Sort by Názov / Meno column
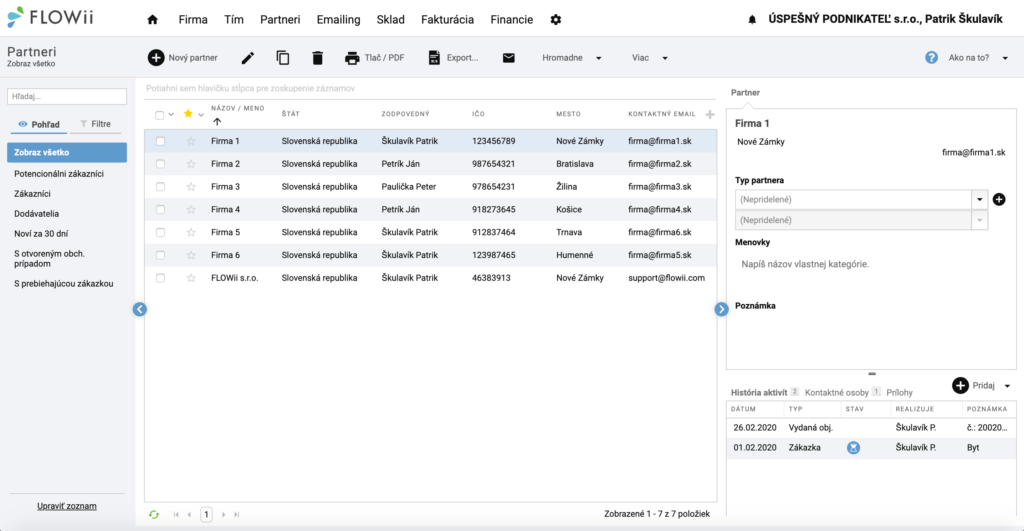This screenshot has width=1024, height=531. 238,108
